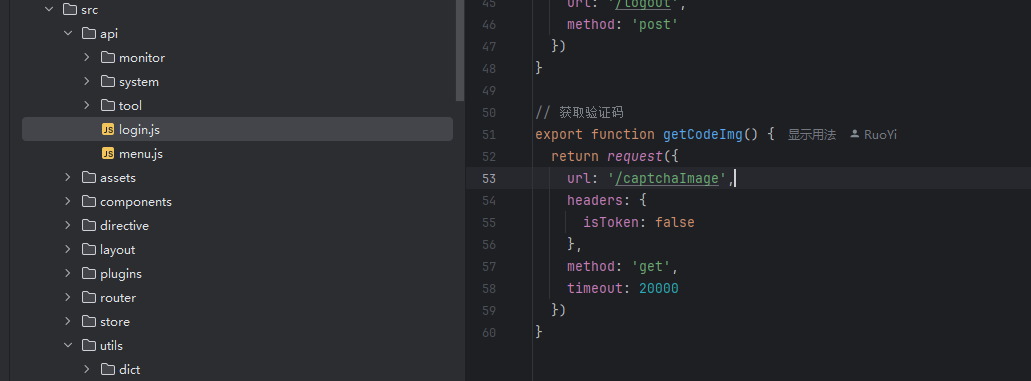
Task: Expand the assets folder chevron
Action: pos(68,178)
